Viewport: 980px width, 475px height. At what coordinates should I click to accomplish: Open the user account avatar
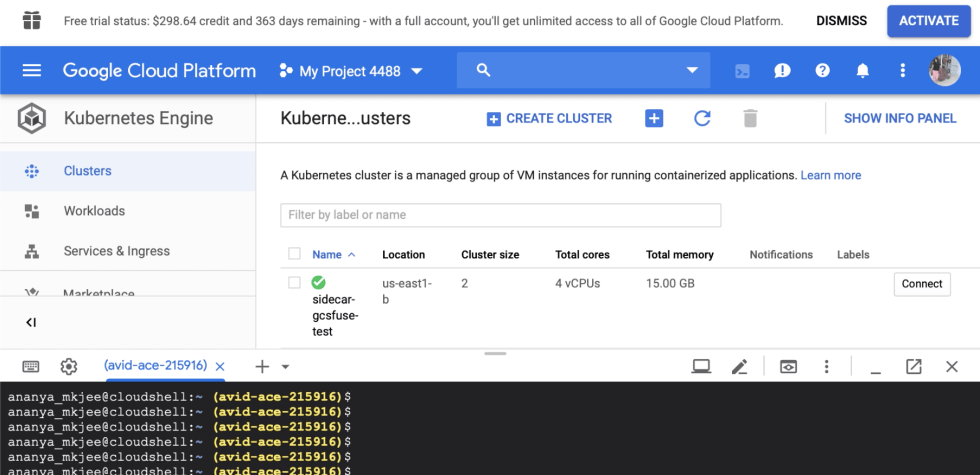(x=944, y=70)
